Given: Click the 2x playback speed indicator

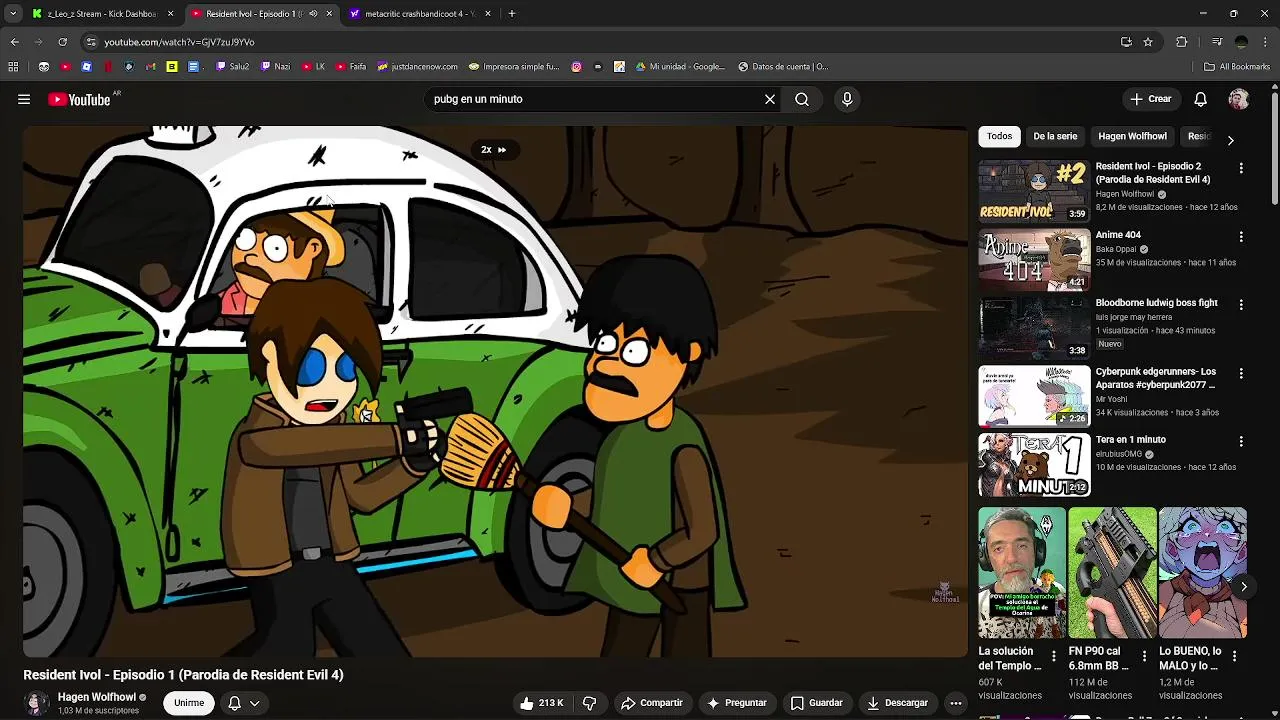Looking at the screenshot, I should 493,150.
